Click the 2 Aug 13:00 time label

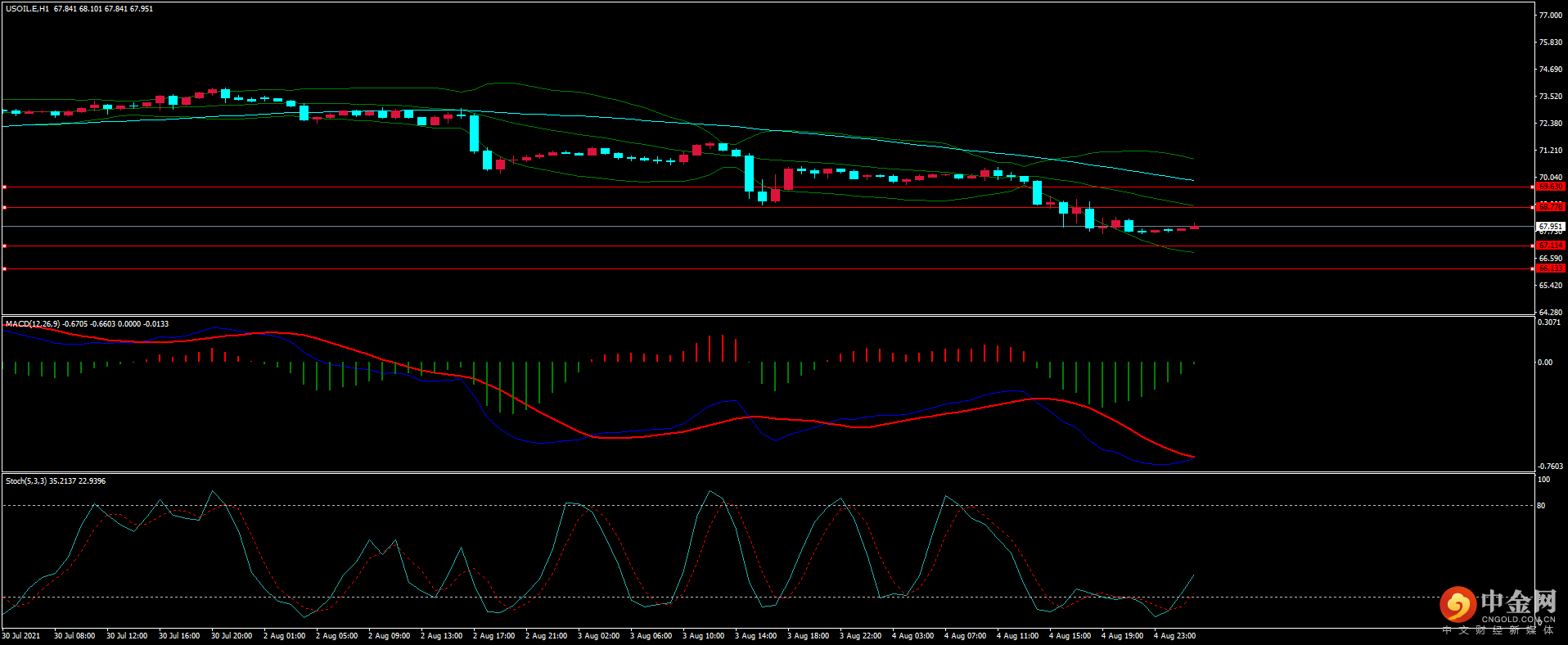pyautogui.click(x=441, y=636)
